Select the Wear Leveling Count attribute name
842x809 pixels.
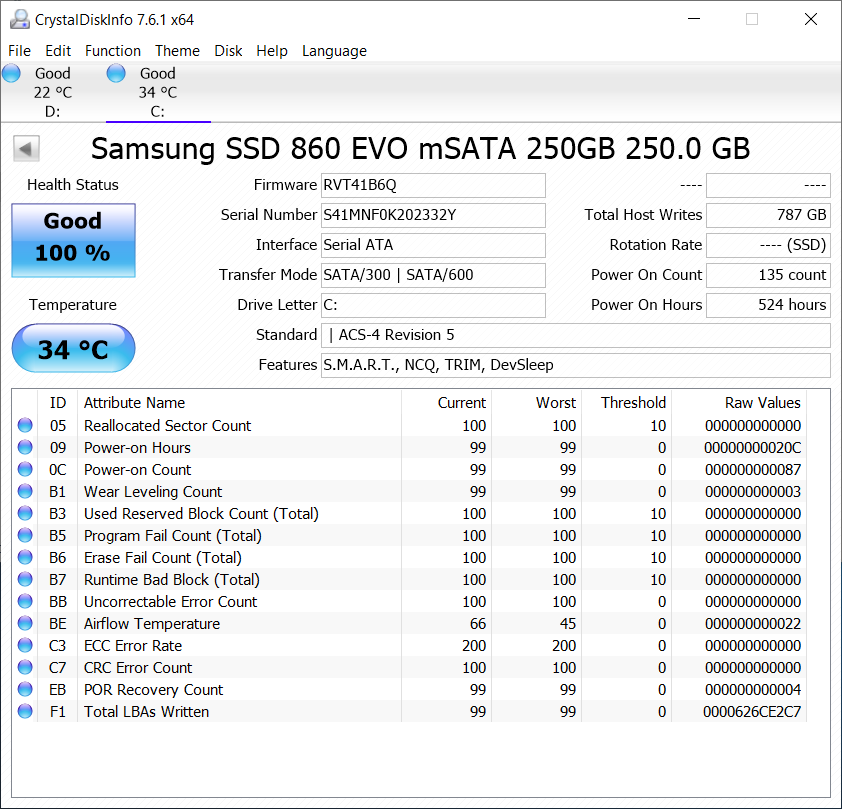(x=153, y=492)
